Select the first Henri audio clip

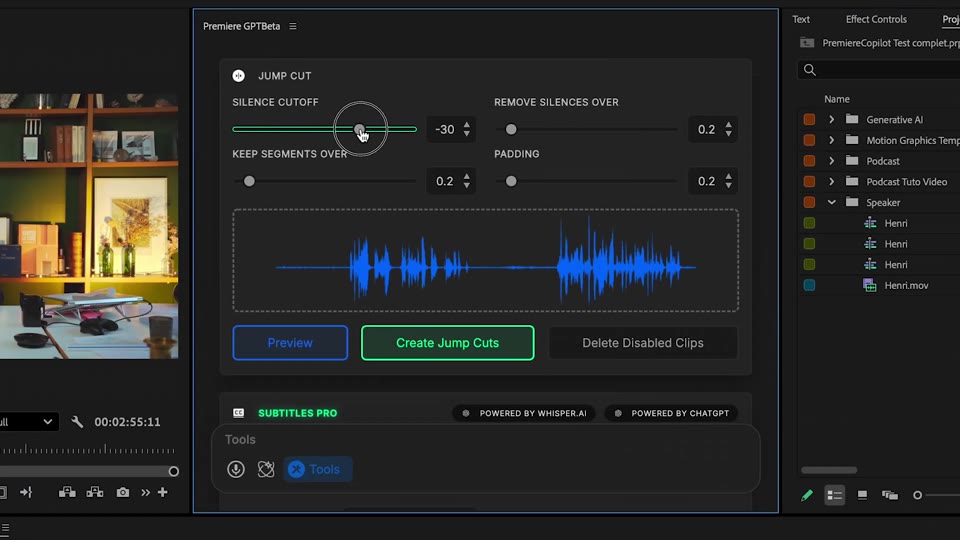click(895, 223)
